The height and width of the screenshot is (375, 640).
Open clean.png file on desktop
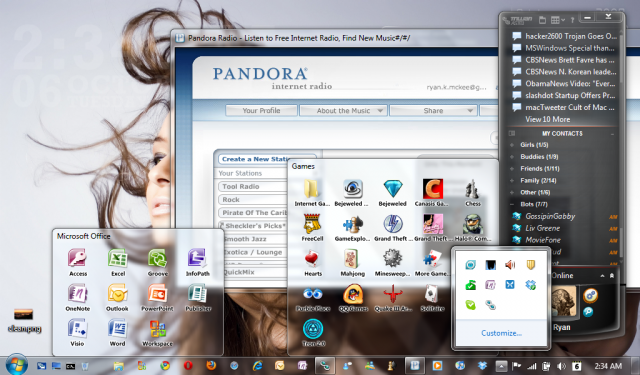point(24,320)
